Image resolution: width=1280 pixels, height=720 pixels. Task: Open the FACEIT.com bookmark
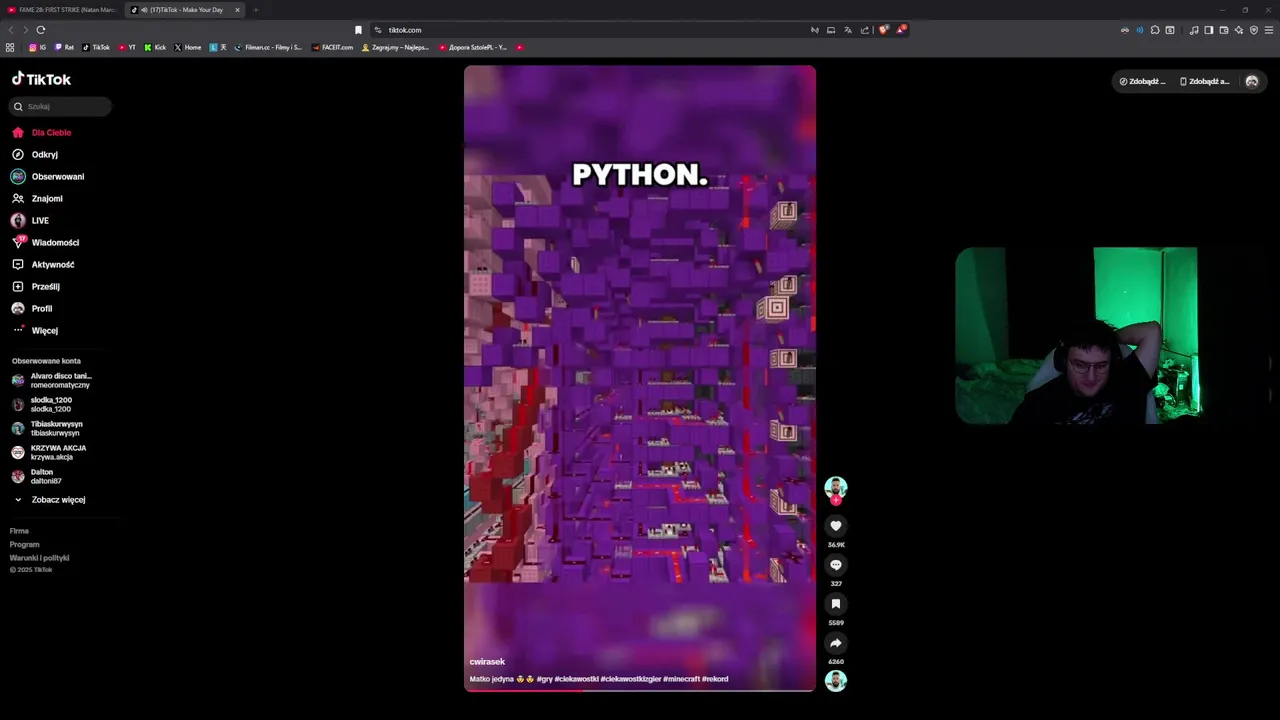point(332,47)
